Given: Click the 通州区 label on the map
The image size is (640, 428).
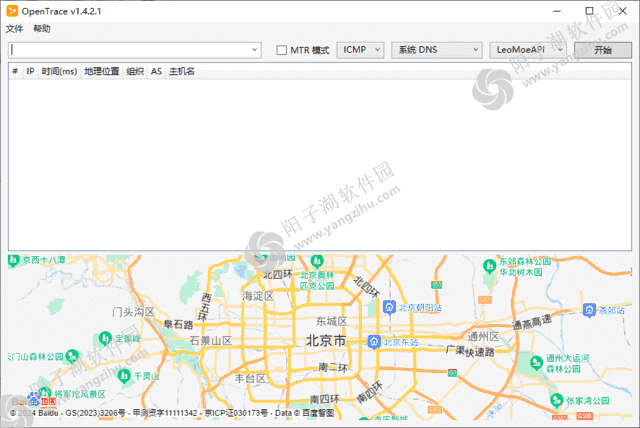Looking at the screenshot, I should tap(483, 336).
